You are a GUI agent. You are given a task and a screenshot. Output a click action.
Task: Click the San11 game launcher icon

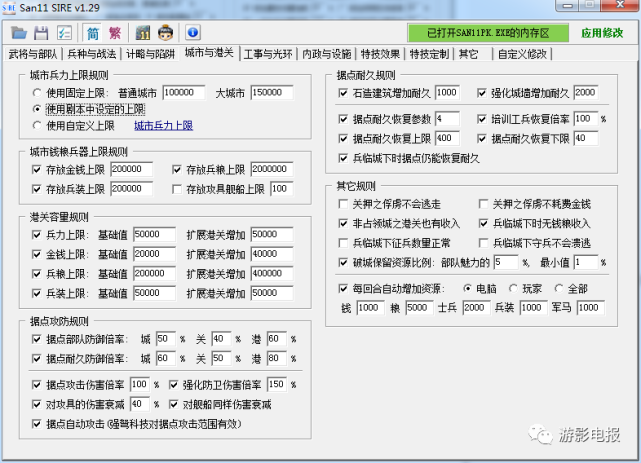tap(143, 33)
